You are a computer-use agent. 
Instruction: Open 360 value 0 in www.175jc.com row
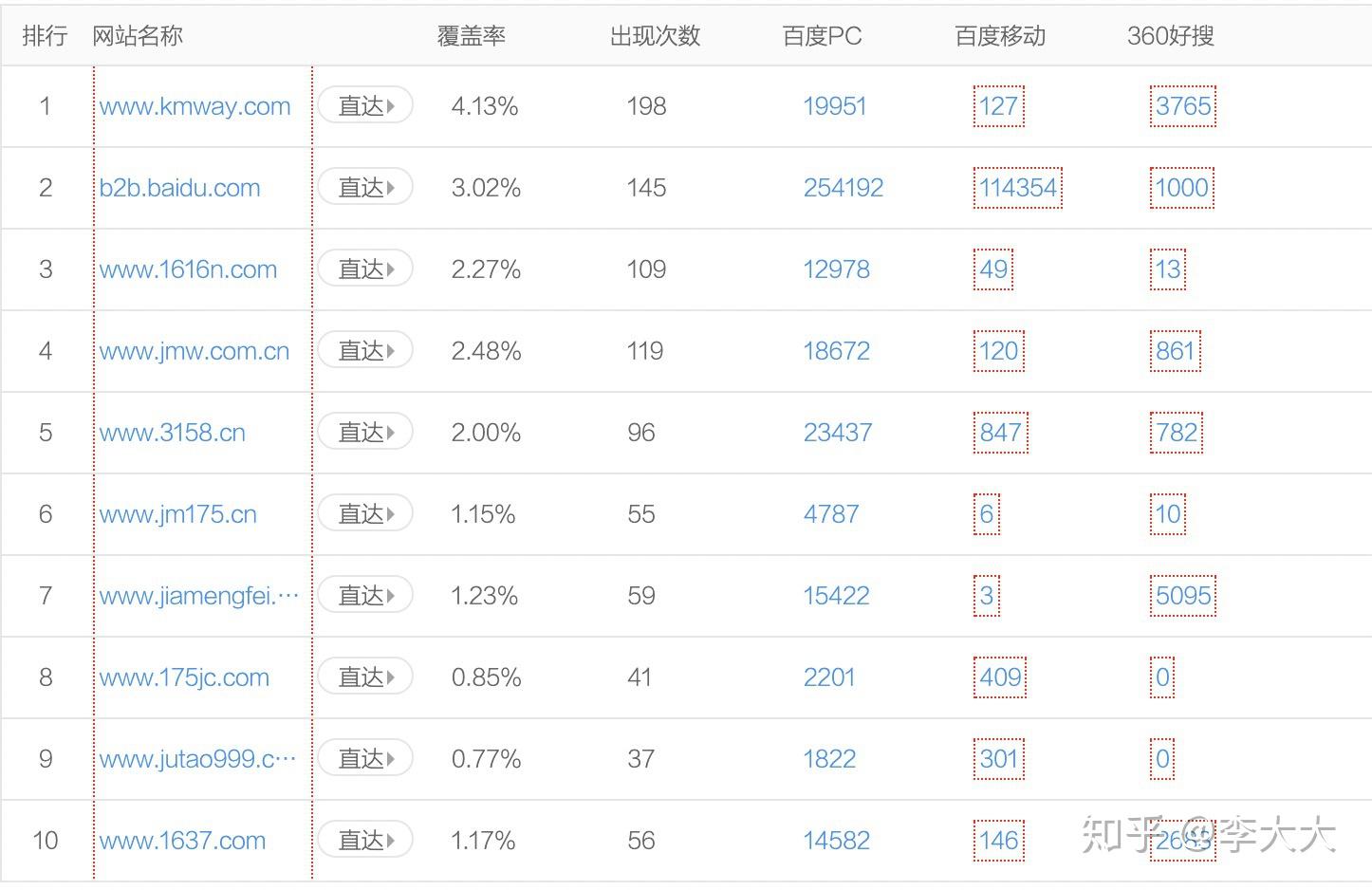pos(1162,677)
